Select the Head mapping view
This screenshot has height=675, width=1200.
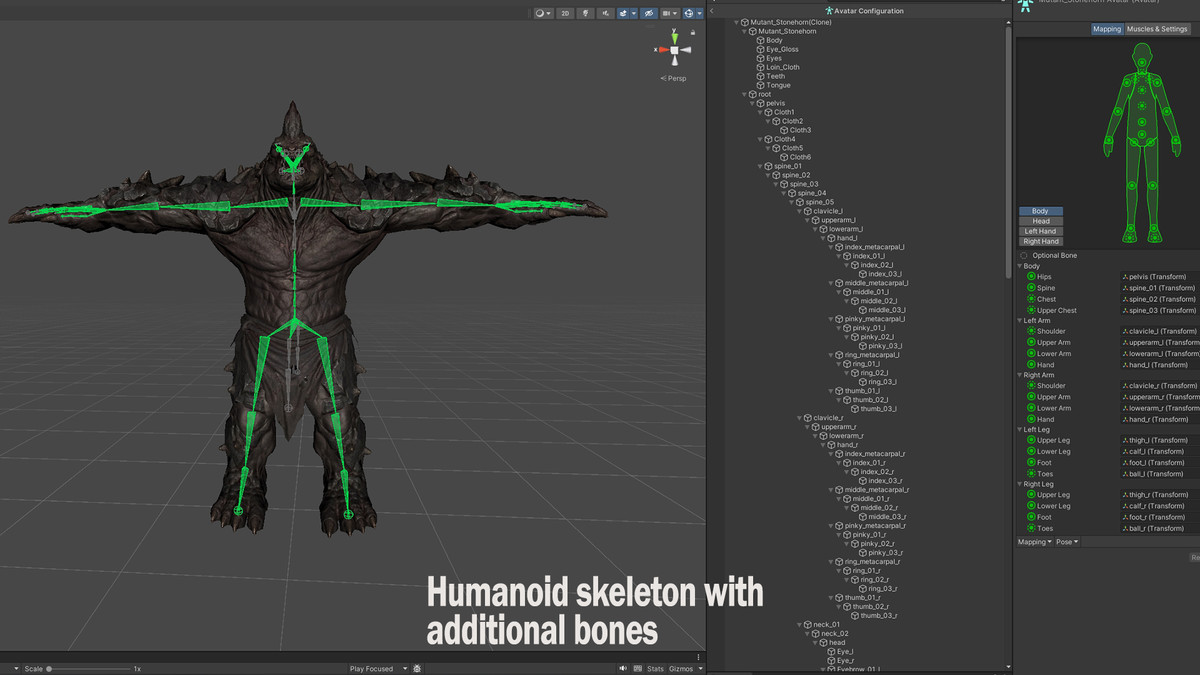pos(1040,221)
